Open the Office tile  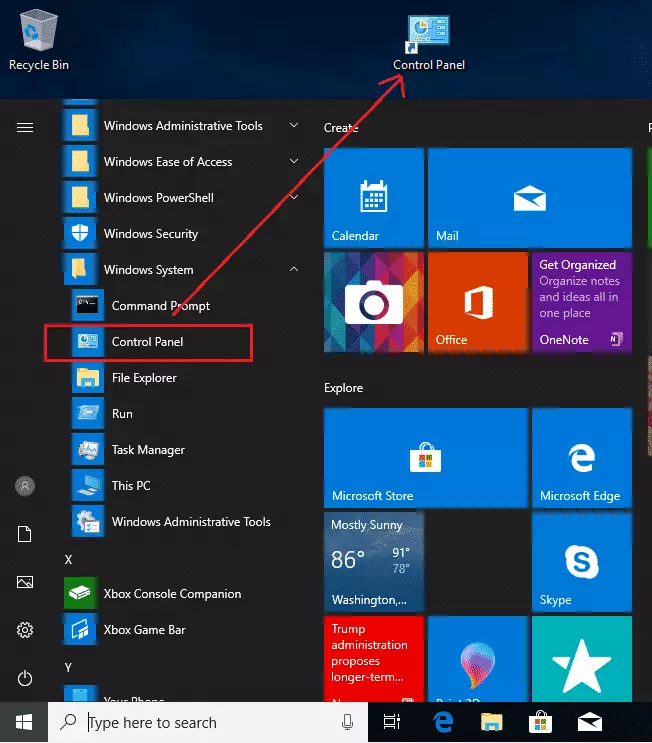click(478, 302)
